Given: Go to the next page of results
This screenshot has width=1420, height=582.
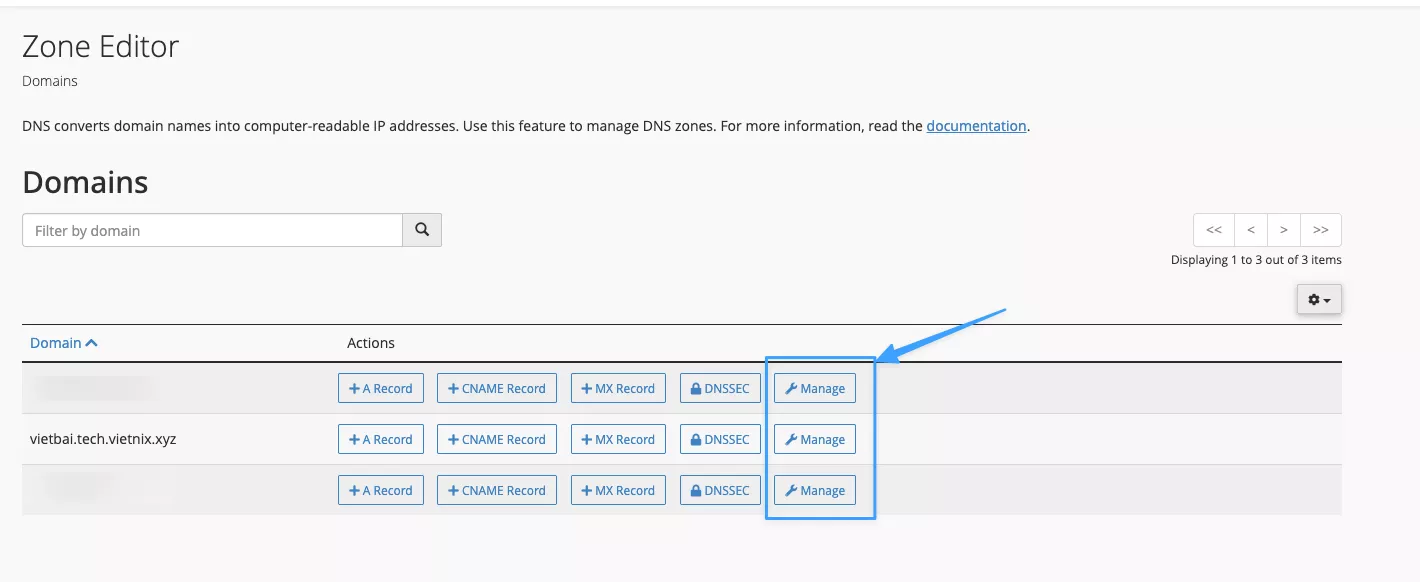Looking at the screenshot, I should point(1284,230).
